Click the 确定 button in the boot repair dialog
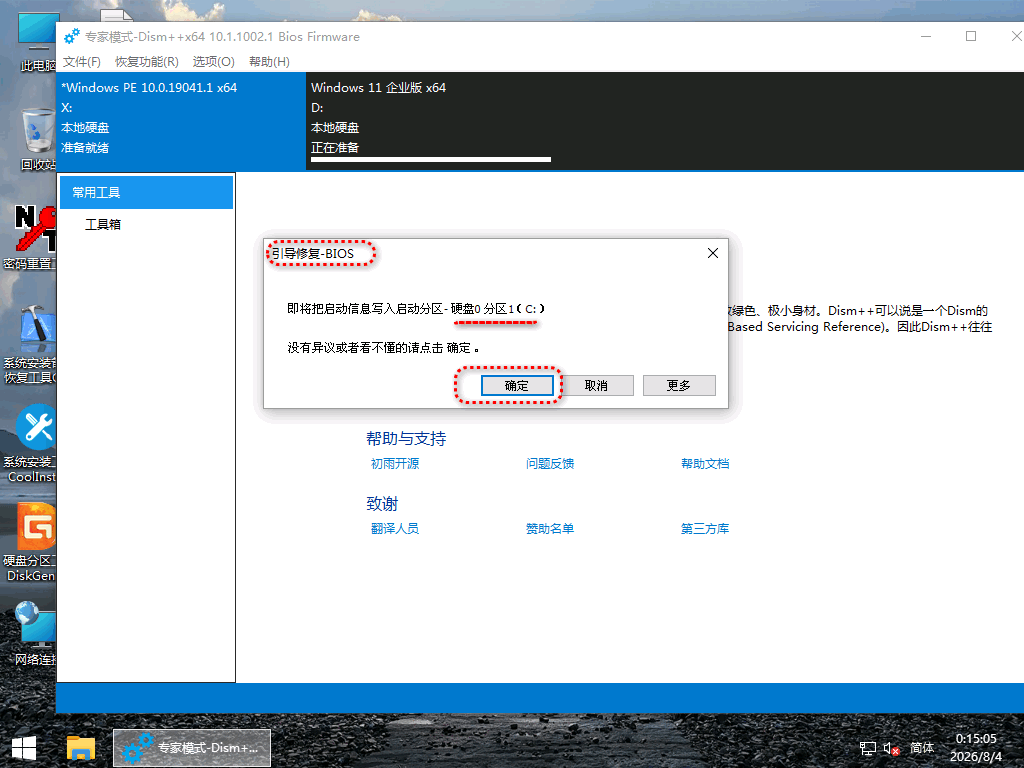Viewport: 1024px width, 768px height. [x=517, y=385]
